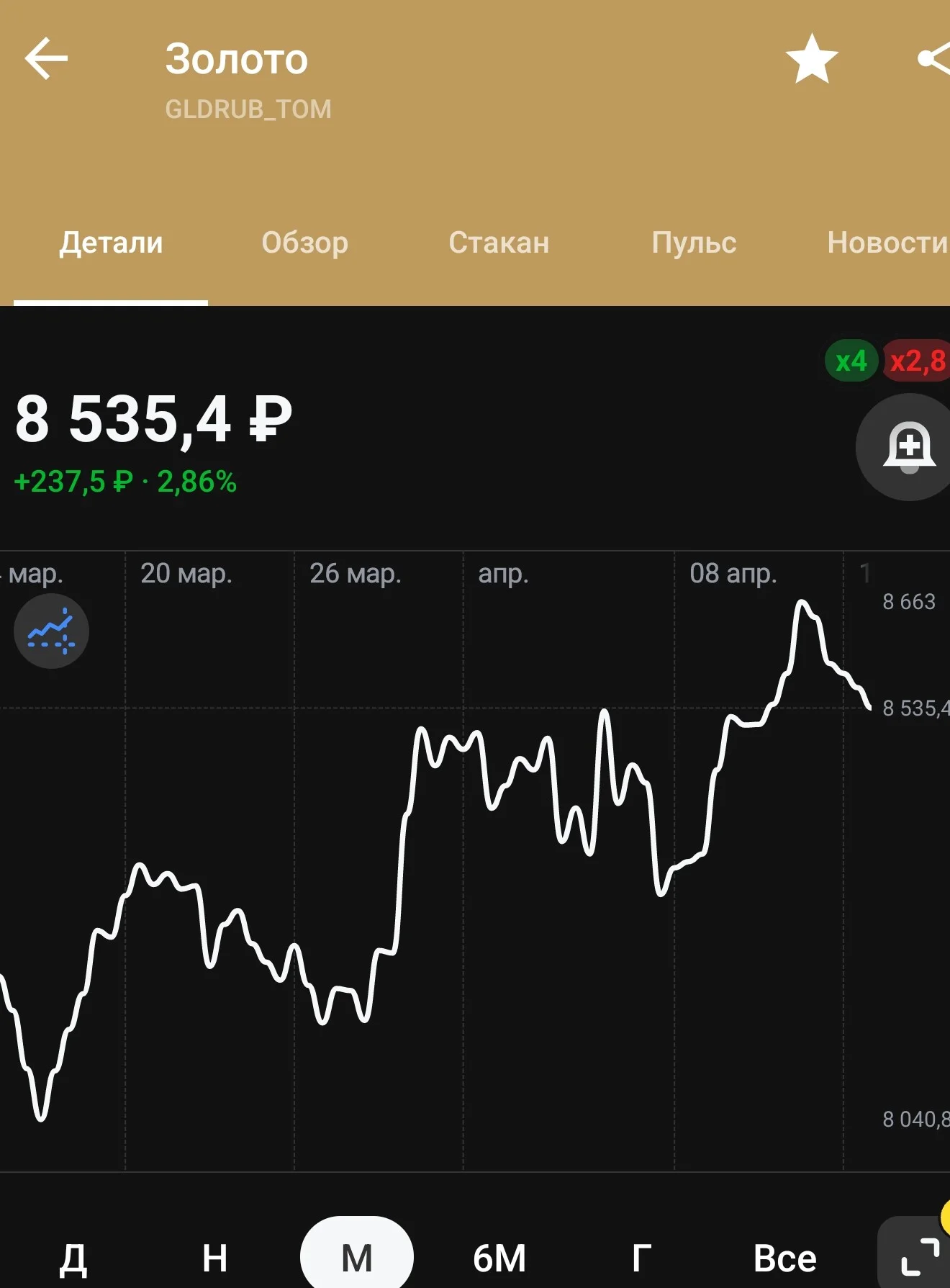Viewport: 950px width, 1288px height.
Task: Go to the Пульс tab
Action: 694,243
